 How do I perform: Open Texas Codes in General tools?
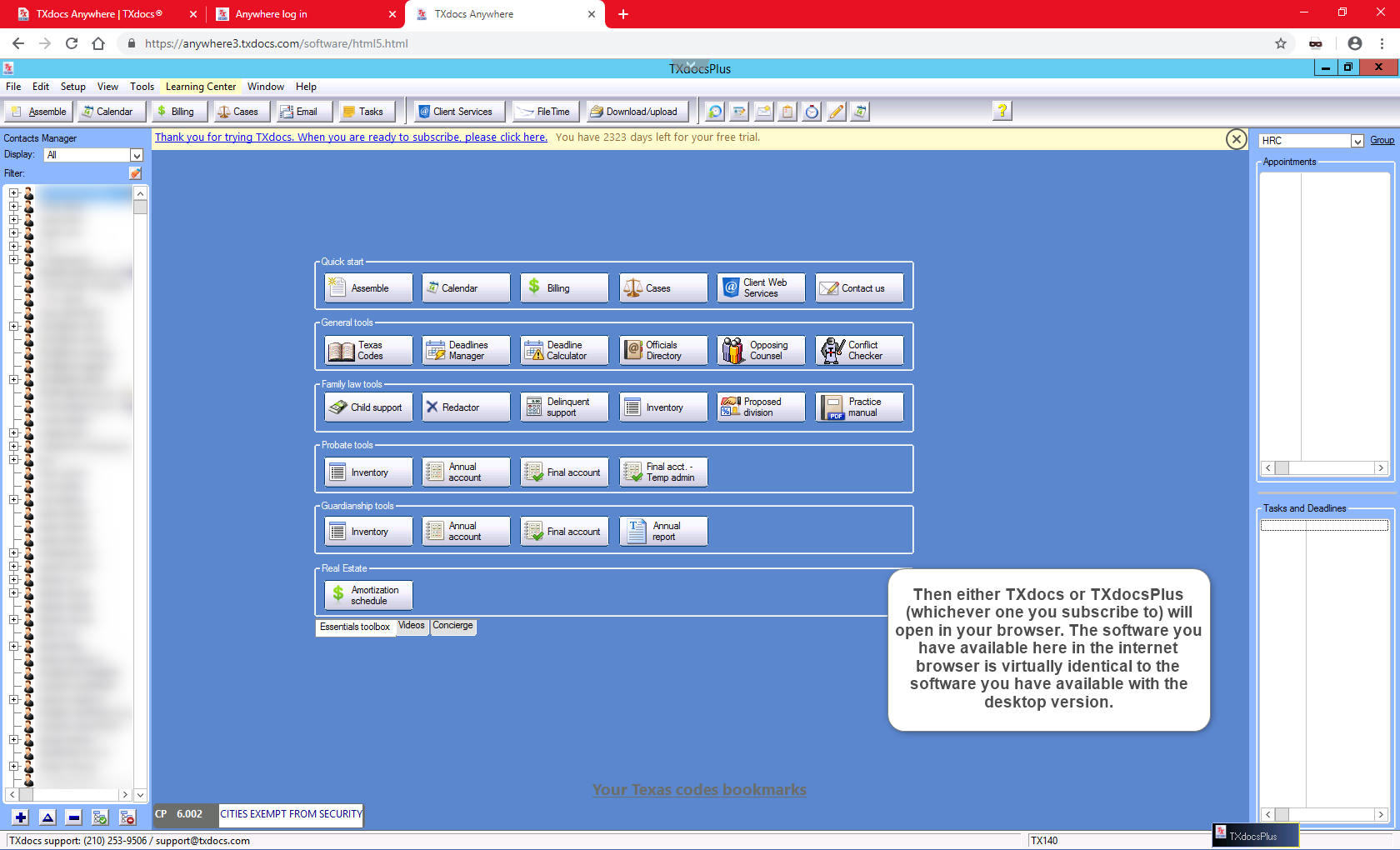click(x=368, y=350)
